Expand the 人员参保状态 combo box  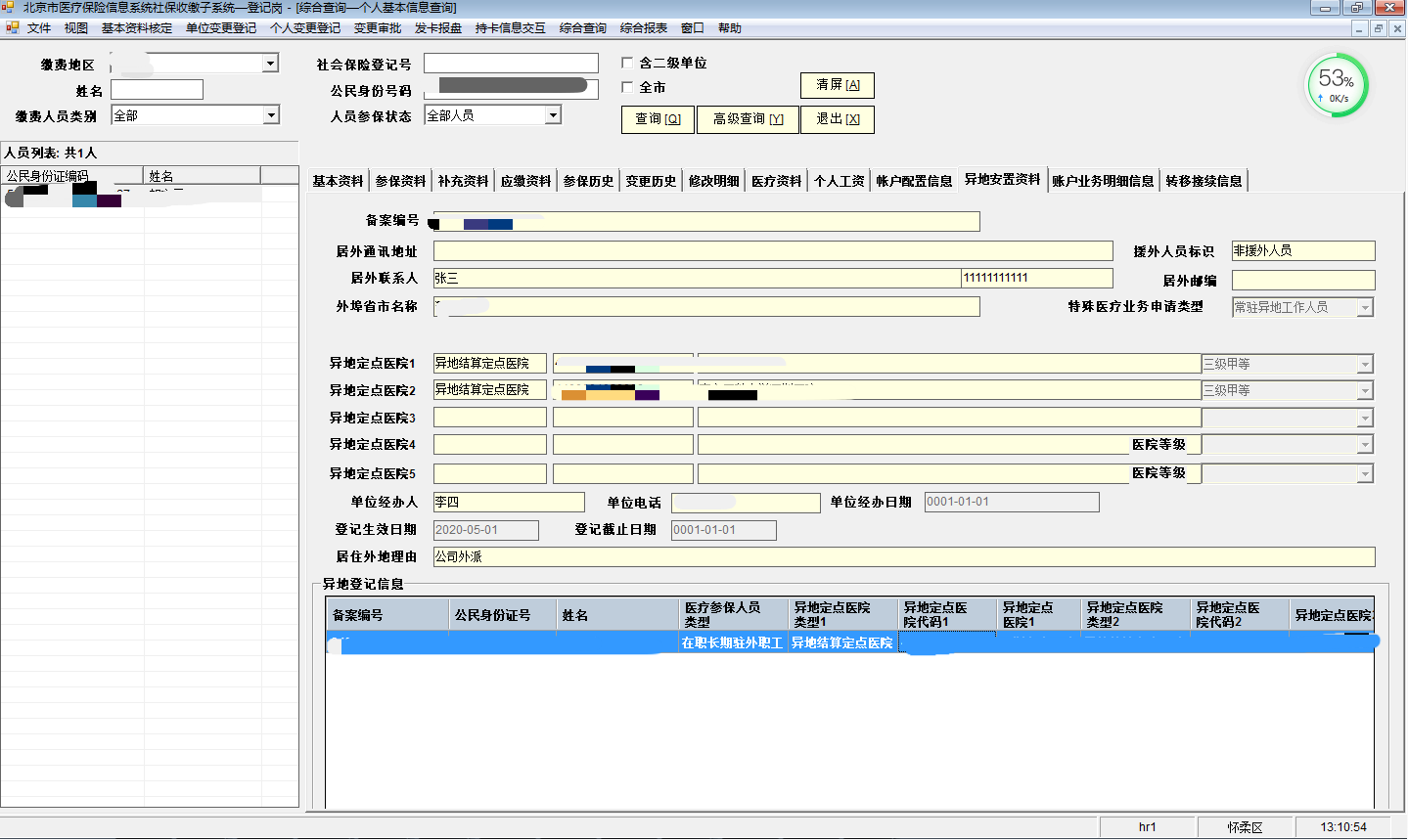(x=553, y=115)
